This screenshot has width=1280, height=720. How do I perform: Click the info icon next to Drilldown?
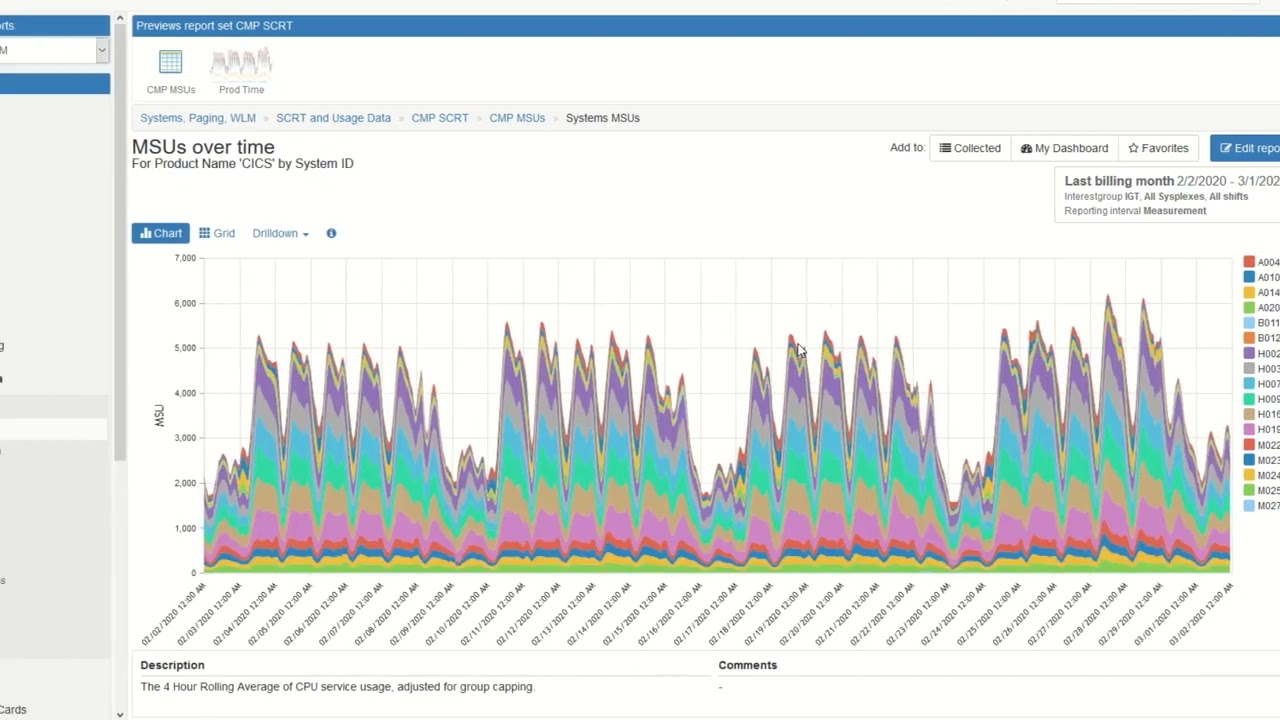pyautogui.click(x=331, y=233)
